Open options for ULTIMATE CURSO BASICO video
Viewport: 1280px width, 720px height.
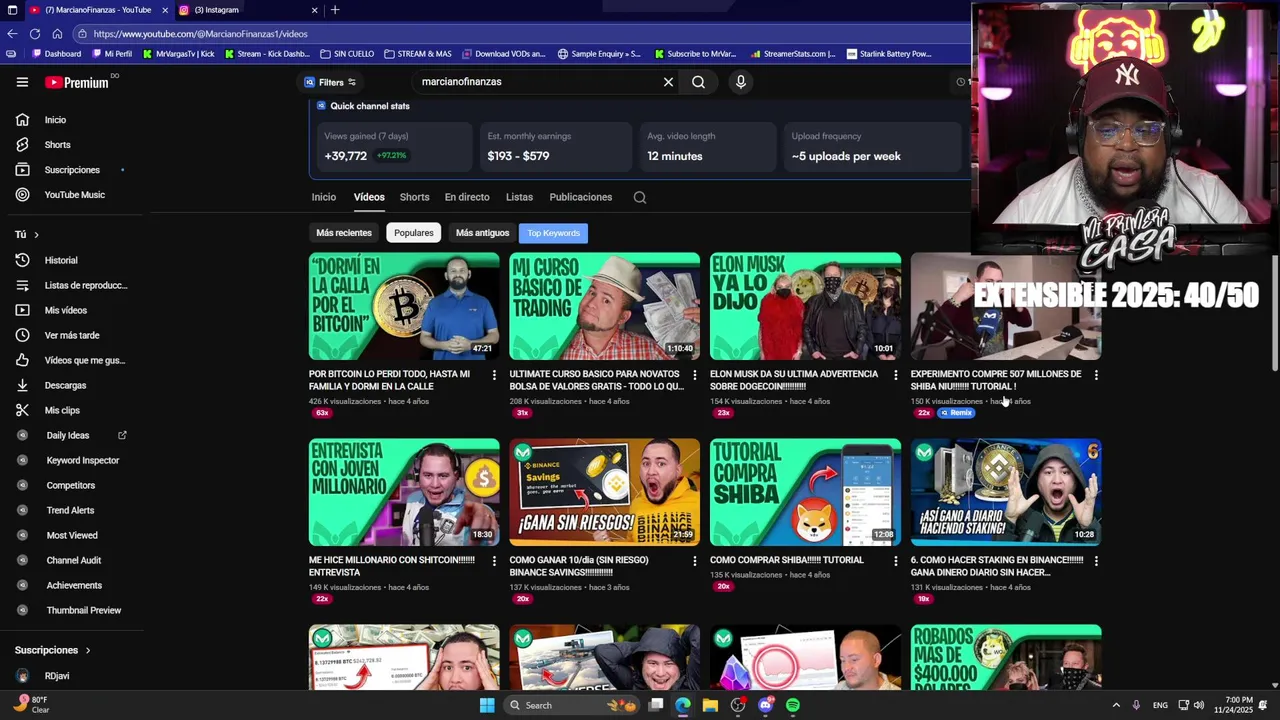click(x=694, y=375)
